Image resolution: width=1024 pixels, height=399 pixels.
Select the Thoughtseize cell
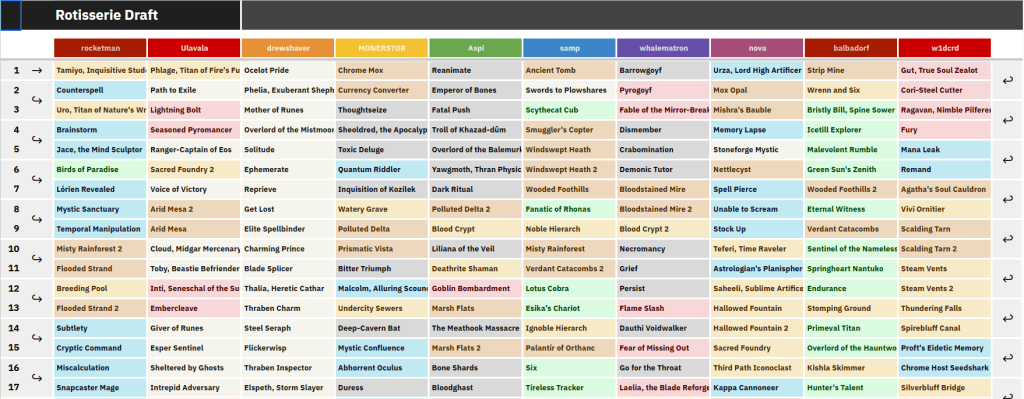click(x=382, y=110)
